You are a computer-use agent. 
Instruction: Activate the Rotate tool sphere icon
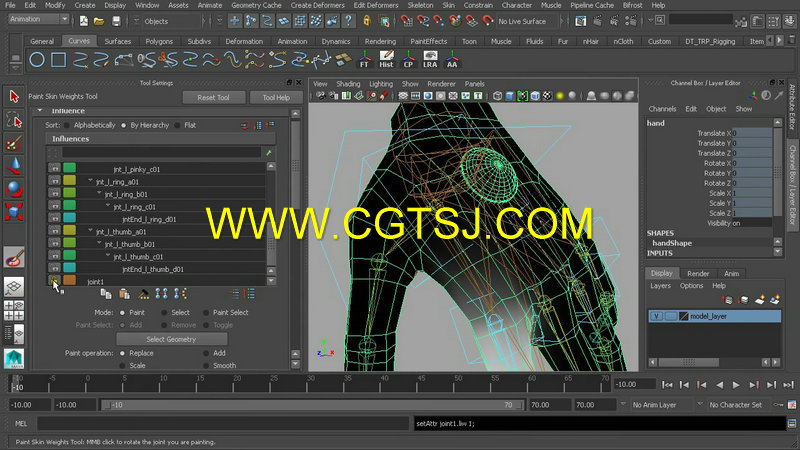[x=14, y=188]
